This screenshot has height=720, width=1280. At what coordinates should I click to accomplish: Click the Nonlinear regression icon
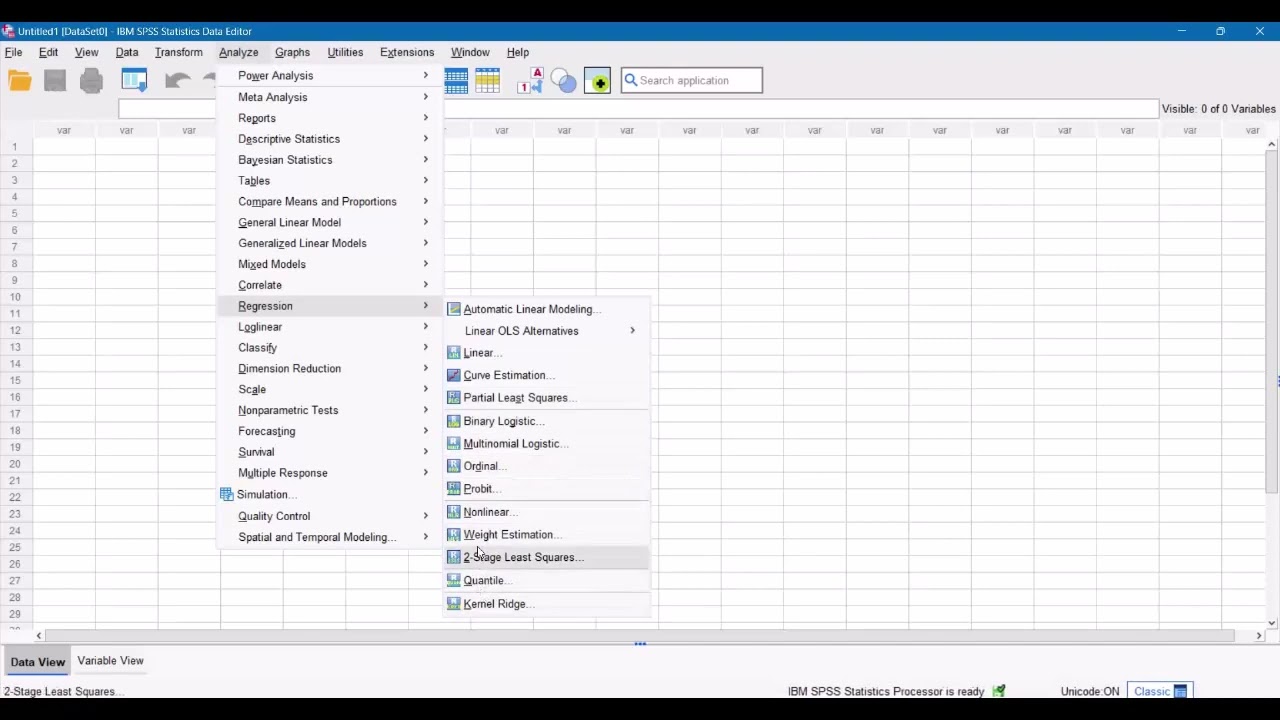pyautogui.click(x=454, y=512)
